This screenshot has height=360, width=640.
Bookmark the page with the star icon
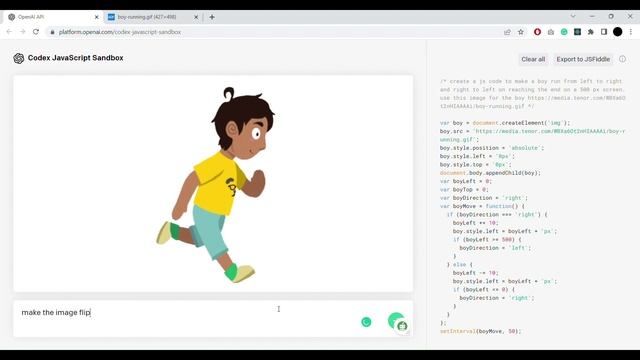[x=521, y=32]
